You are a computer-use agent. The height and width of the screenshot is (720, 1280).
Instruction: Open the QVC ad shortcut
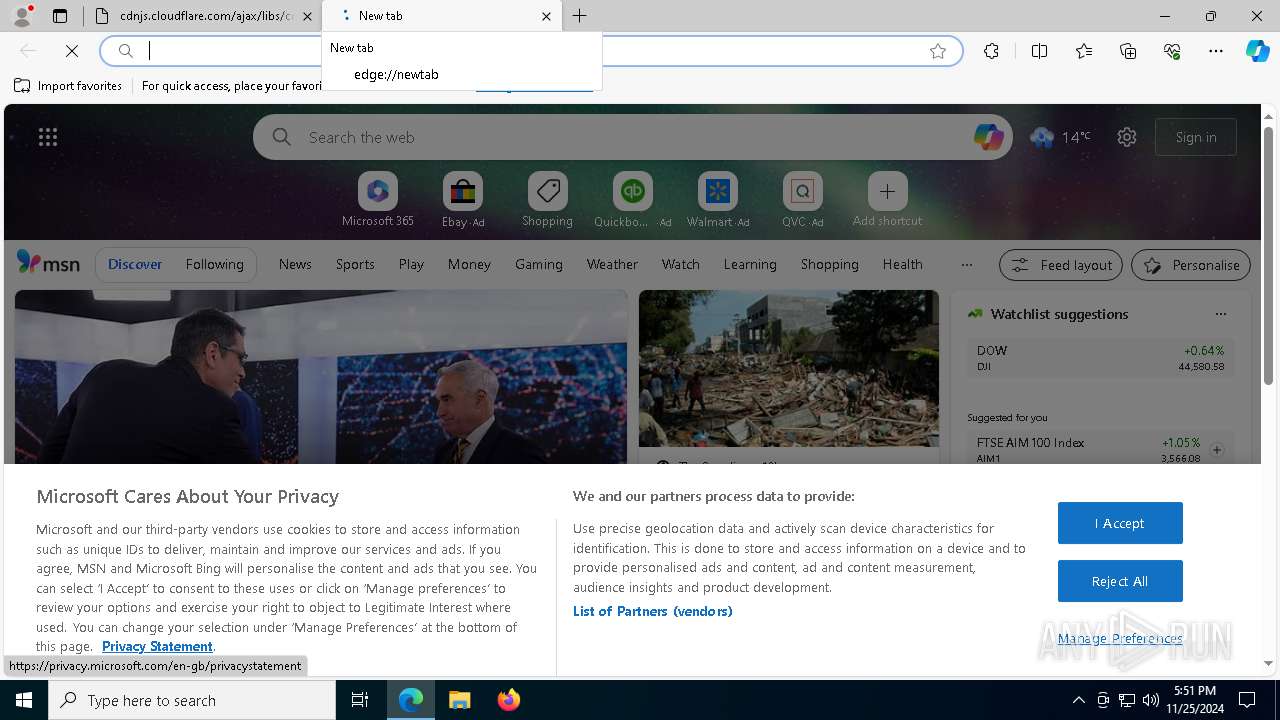(802, 200)
